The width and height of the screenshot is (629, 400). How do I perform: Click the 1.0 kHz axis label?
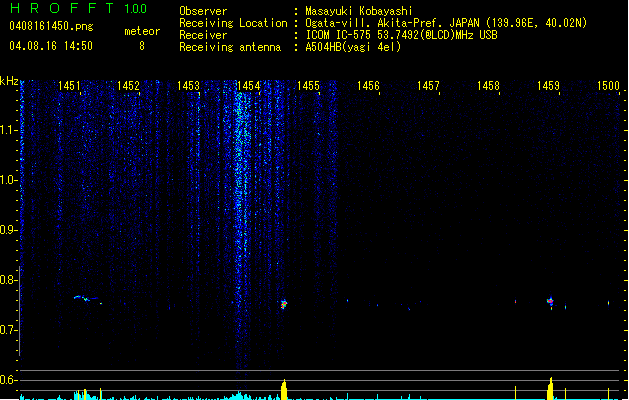tap(8, 180)
